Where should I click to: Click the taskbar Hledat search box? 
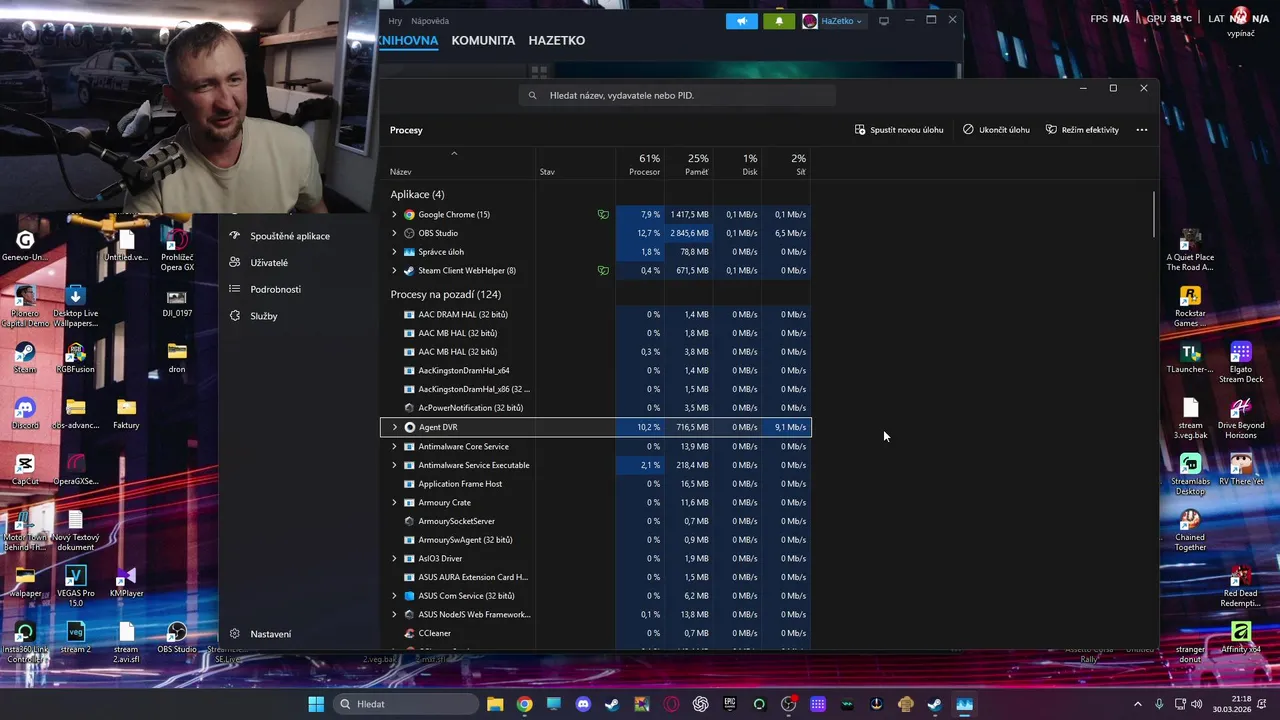tap(404, 704)
